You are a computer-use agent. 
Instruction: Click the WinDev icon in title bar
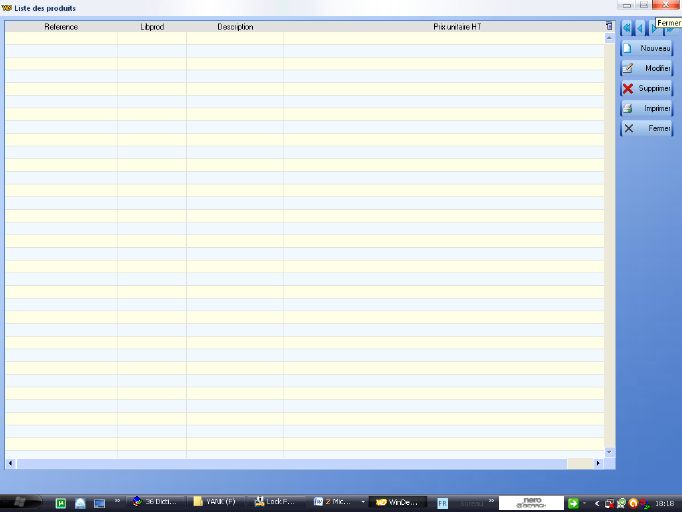pyautogui.click(x=7, y=8)
